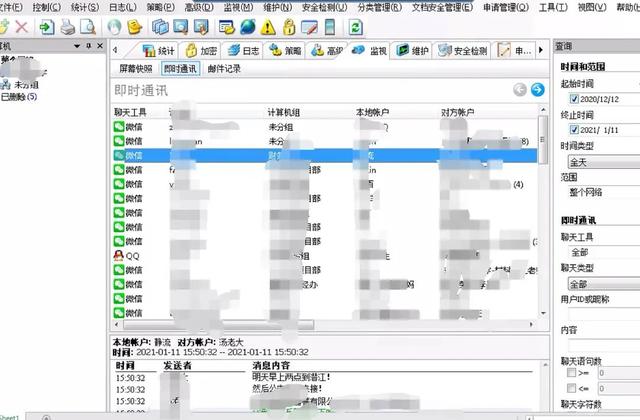This screenshot has width=640, height=420.
Task: Sort by the 聊天工具 column header
Action: tap(130, 112)
